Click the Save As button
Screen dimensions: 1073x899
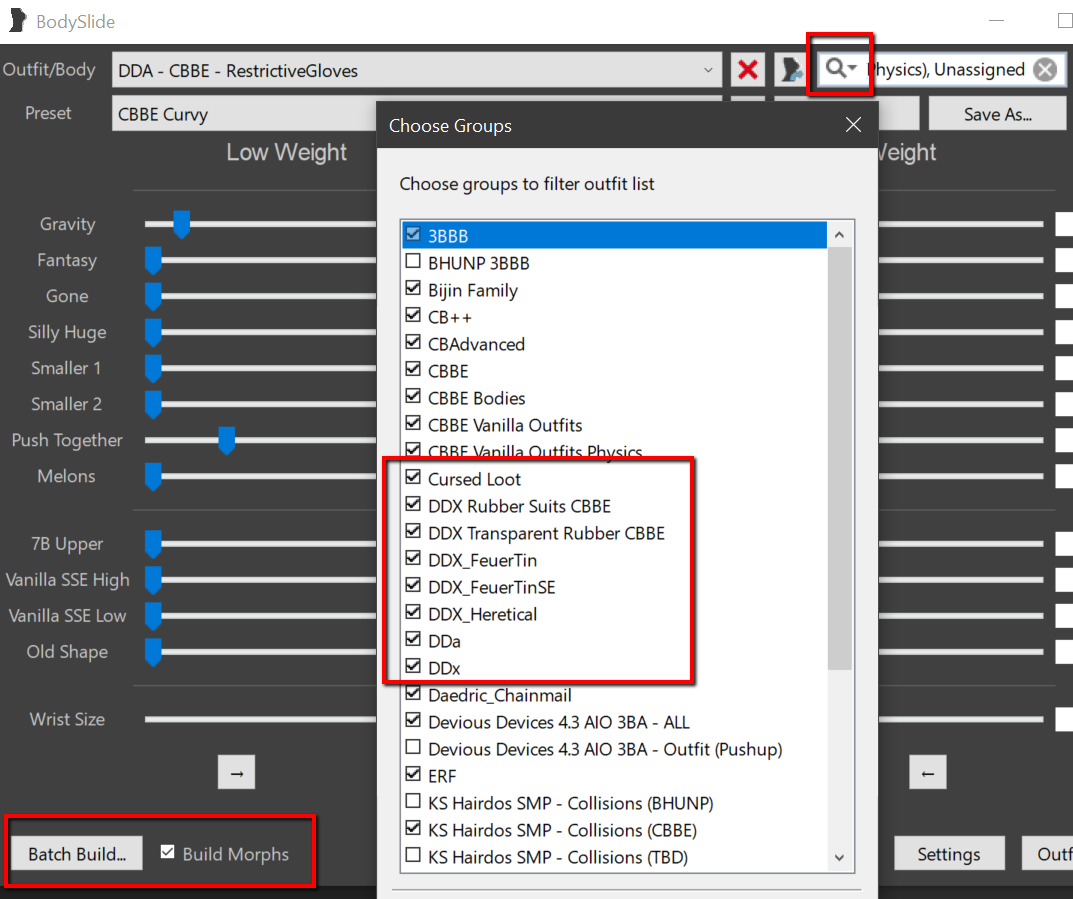[997, 114]
